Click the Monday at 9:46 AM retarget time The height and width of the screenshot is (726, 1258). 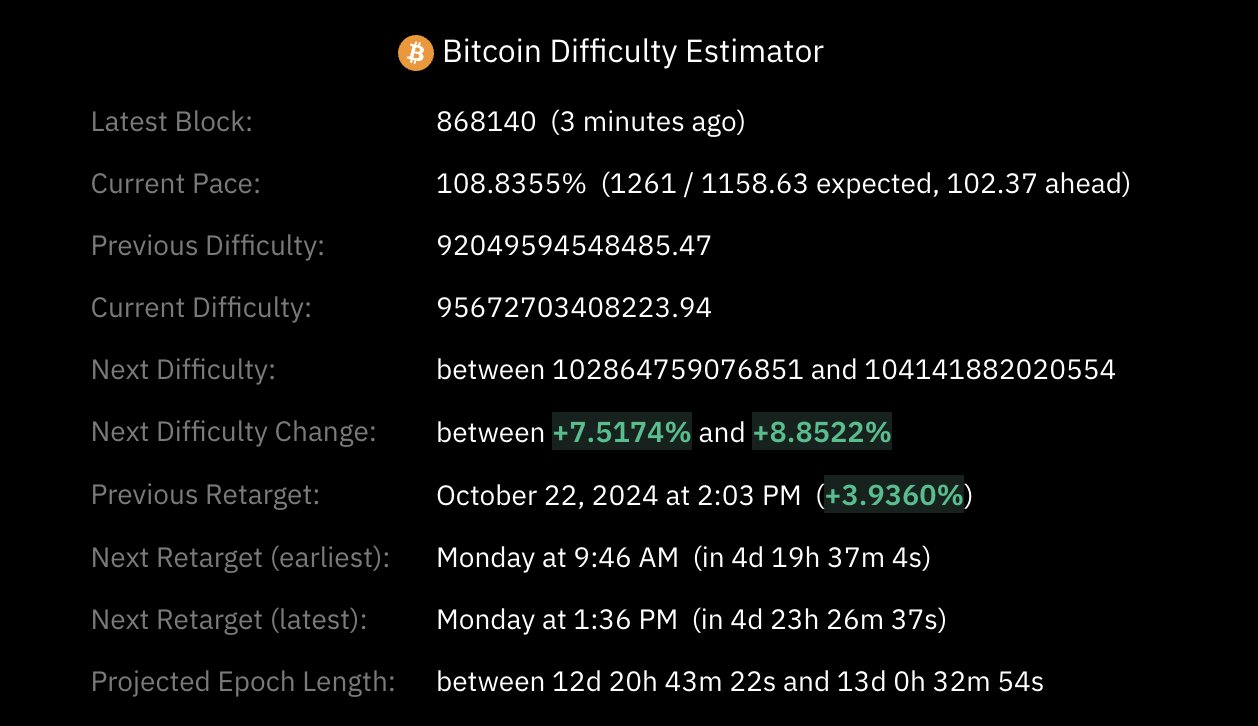557,558
